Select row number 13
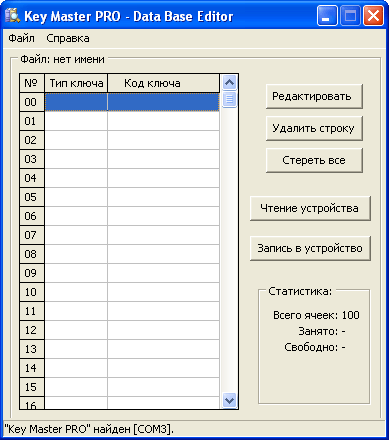389x440 pixels. coord(32,349)
